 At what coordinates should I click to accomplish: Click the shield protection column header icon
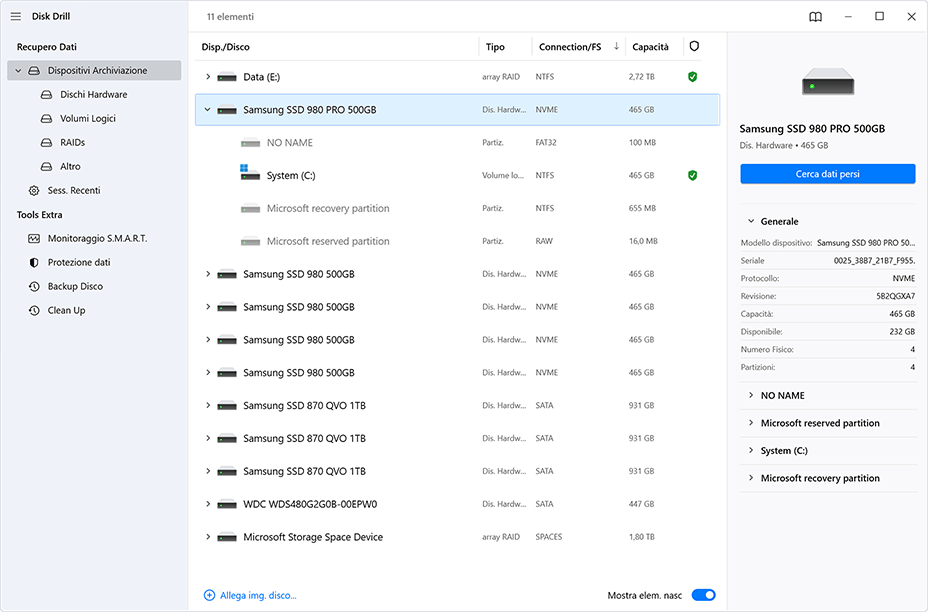click(x=694, y=46)
